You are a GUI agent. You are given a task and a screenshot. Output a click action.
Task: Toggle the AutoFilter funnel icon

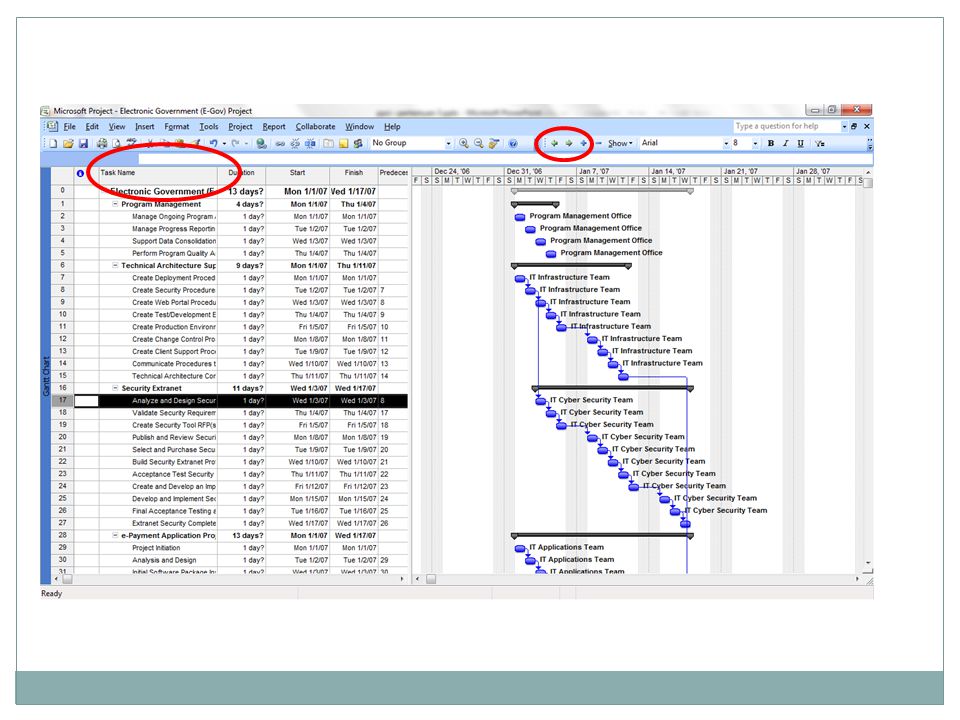pos(820,143)
